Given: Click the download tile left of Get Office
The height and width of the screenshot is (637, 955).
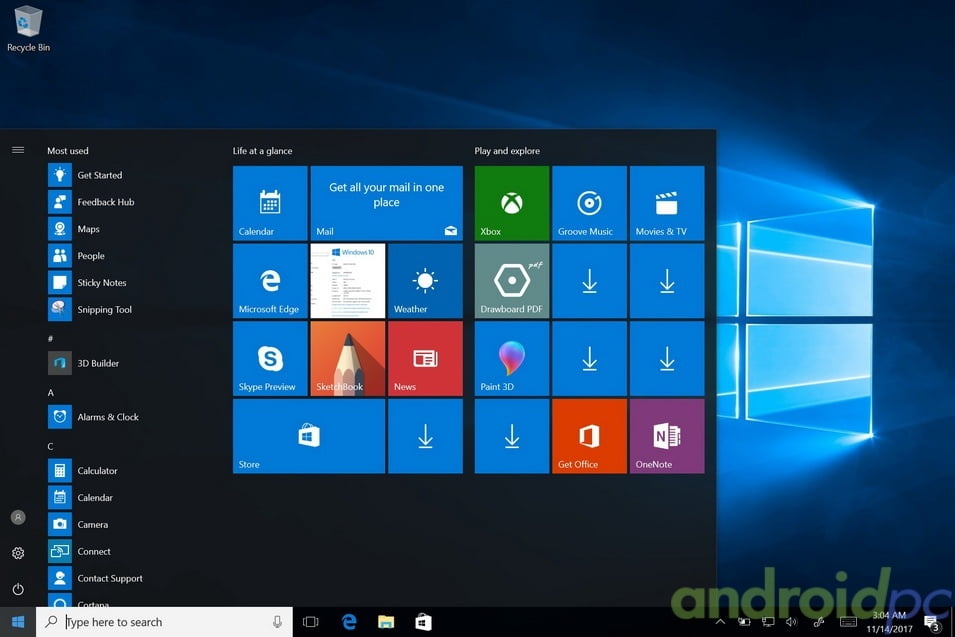Looking at the screenshot, I should (512, 436).
